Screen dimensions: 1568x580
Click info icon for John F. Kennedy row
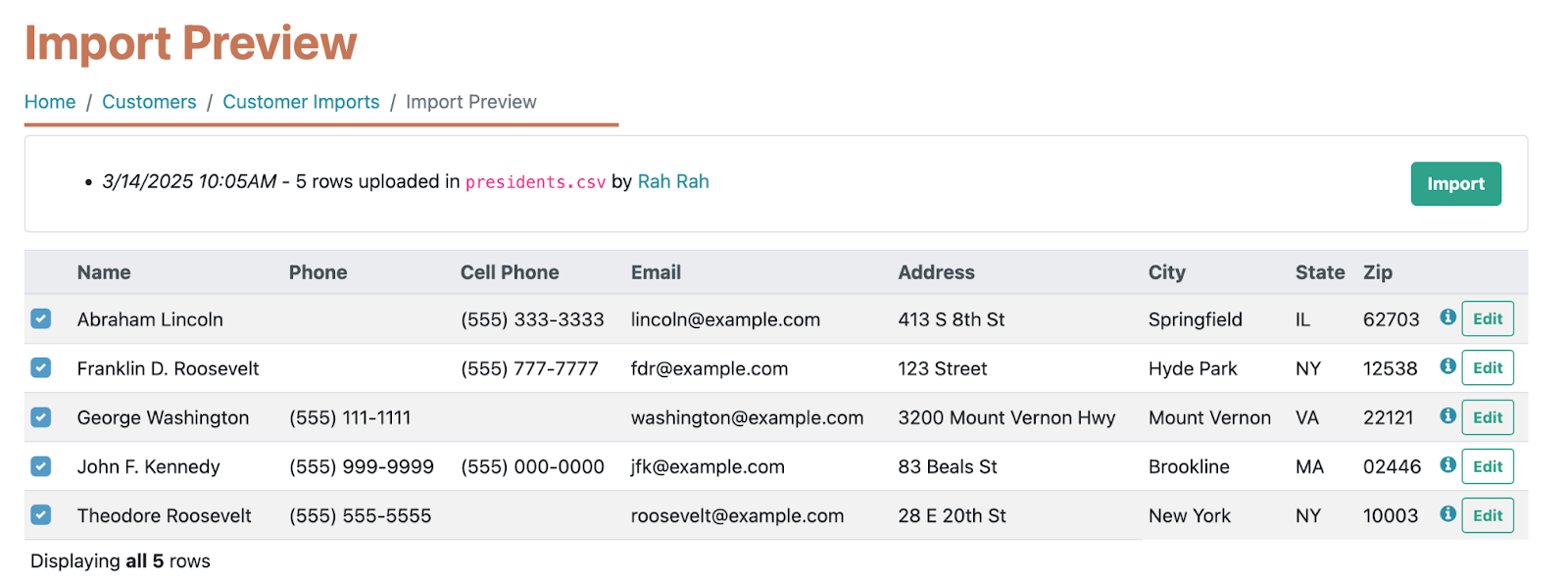coord(1447,464)
